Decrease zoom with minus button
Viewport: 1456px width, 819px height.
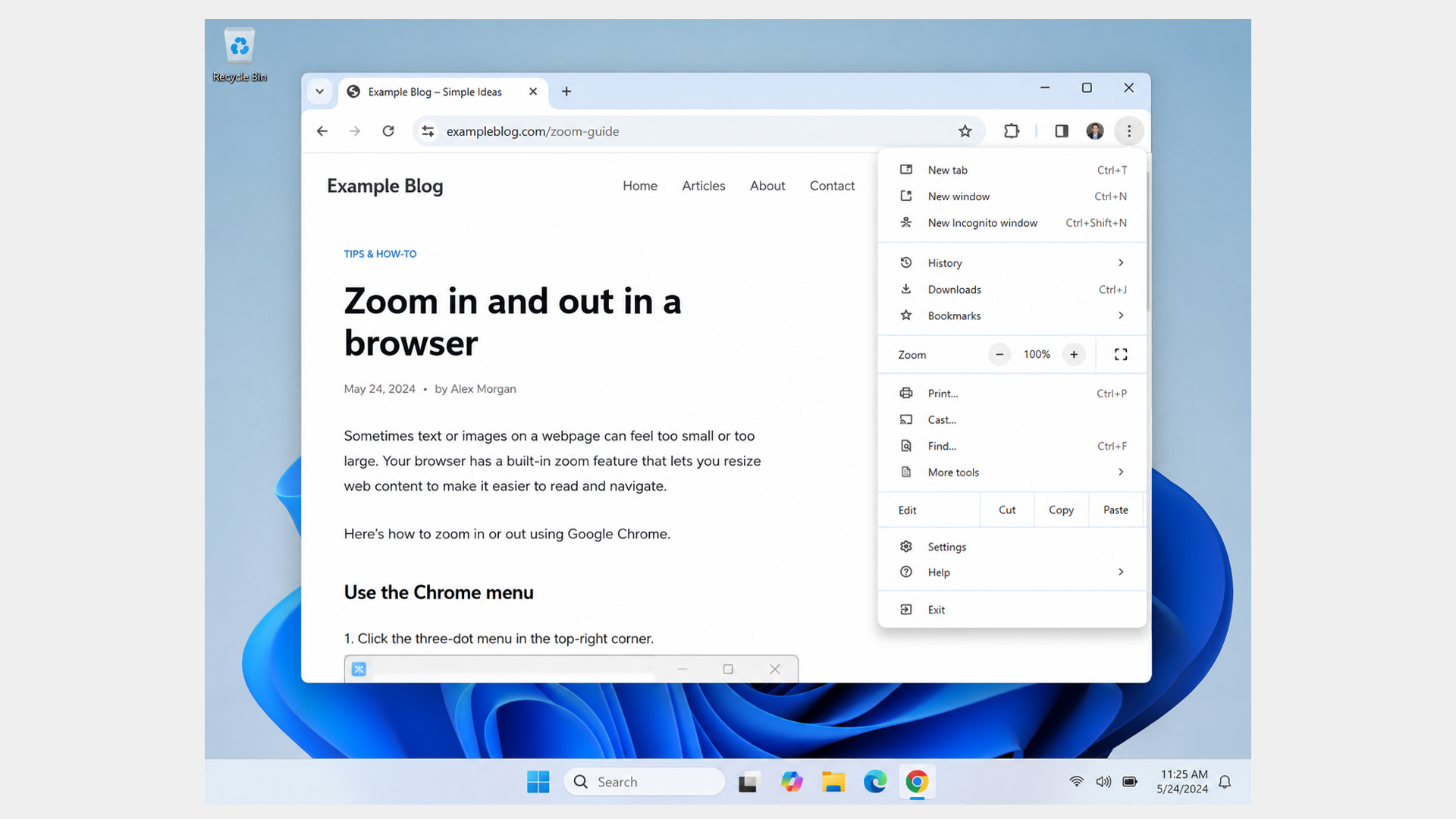click(x=999, y=354)
